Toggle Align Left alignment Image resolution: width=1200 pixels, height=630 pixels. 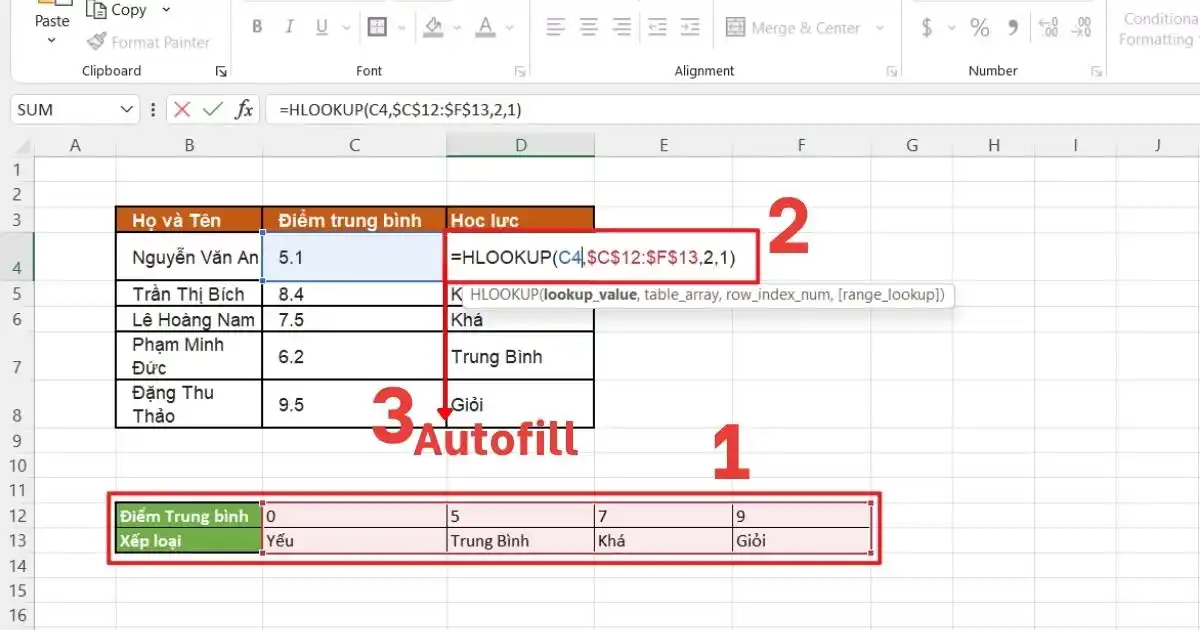[x=556, y=27]
